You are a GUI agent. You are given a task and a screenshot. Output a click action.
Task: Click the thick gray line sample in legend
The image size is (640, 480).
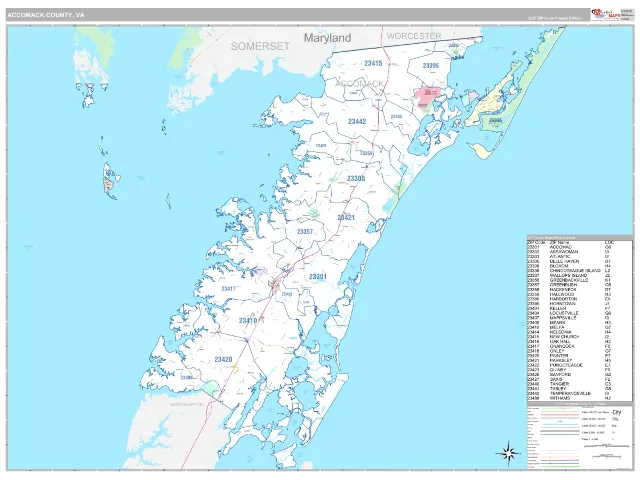point(560,432)
